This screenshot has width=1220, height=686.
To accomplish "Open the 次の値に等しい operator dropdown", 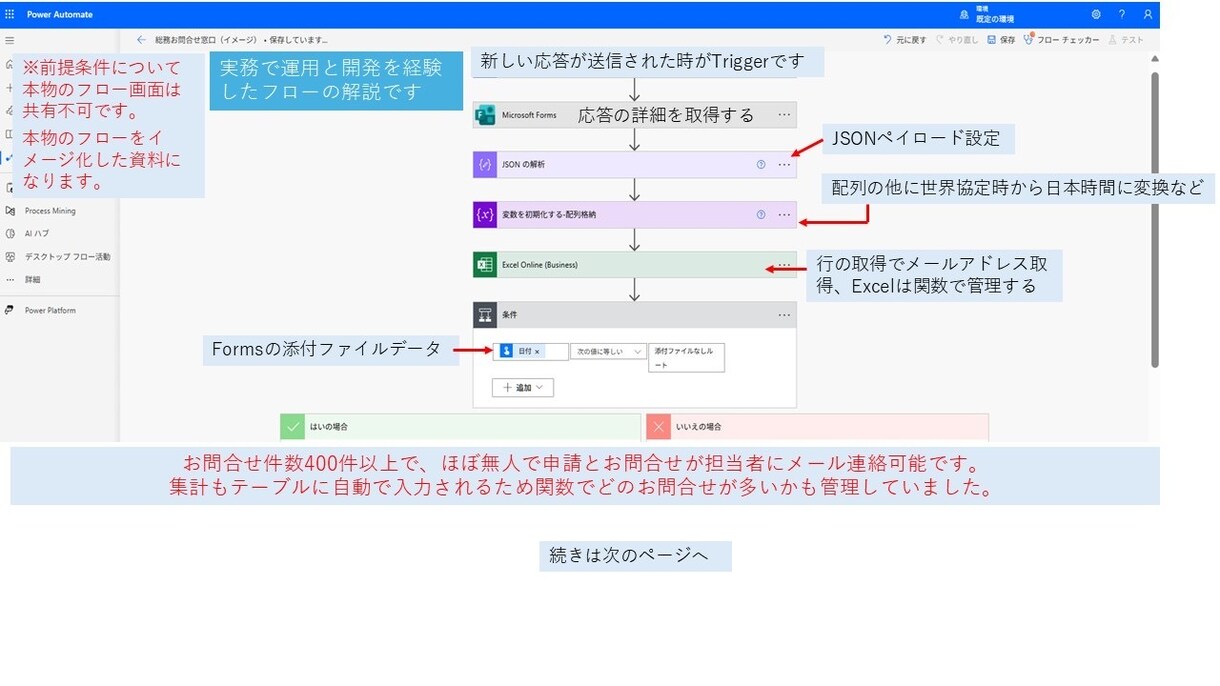I will (608, 352).
